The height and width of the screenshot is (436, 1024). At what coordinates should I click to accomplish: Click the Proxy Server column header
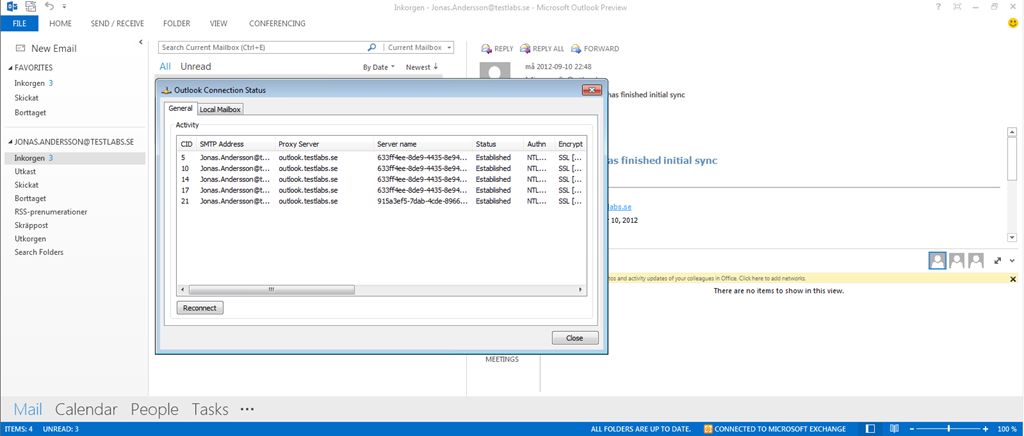point(323,144)
